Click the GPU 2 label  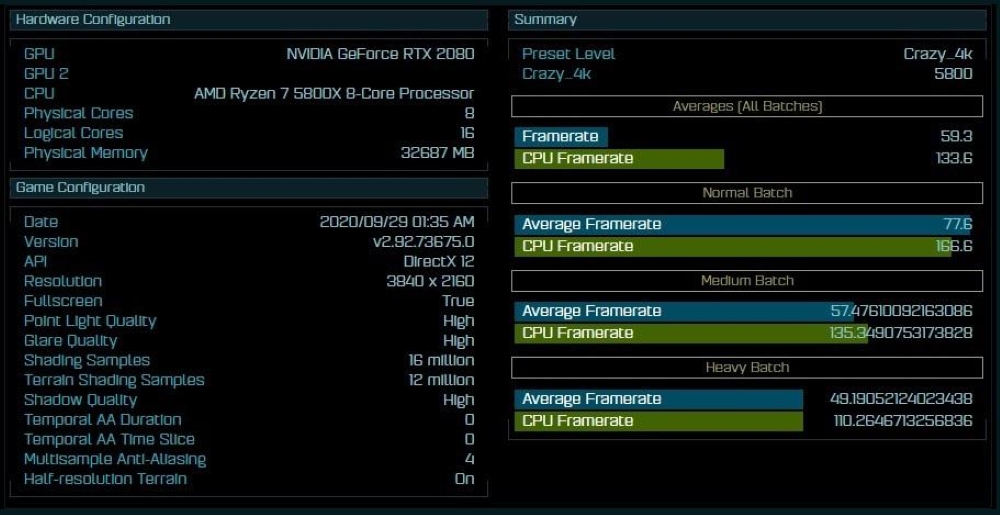[46, 74]
